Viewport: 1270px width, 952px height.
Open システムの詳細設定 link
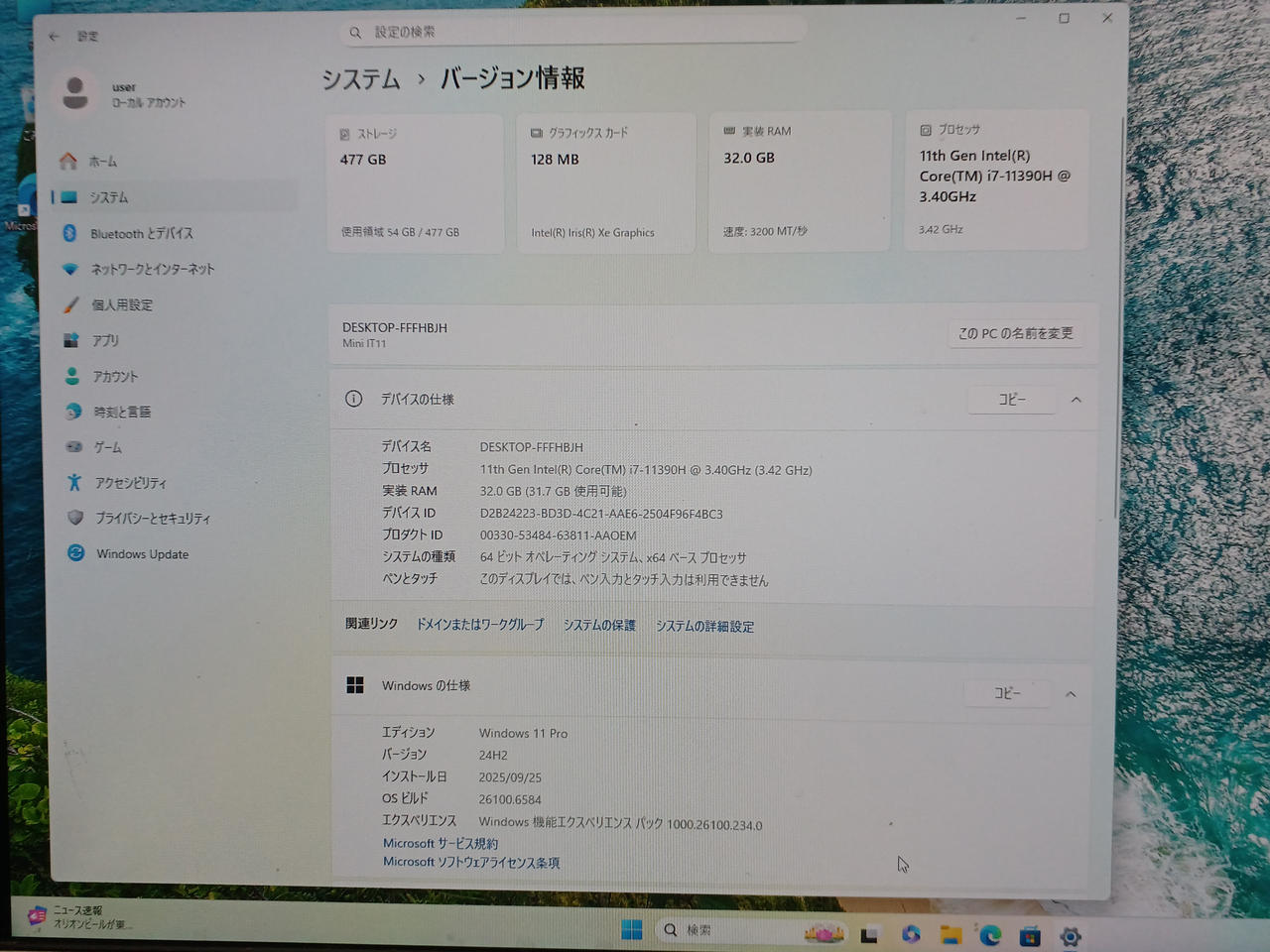(x=704, y=626)
